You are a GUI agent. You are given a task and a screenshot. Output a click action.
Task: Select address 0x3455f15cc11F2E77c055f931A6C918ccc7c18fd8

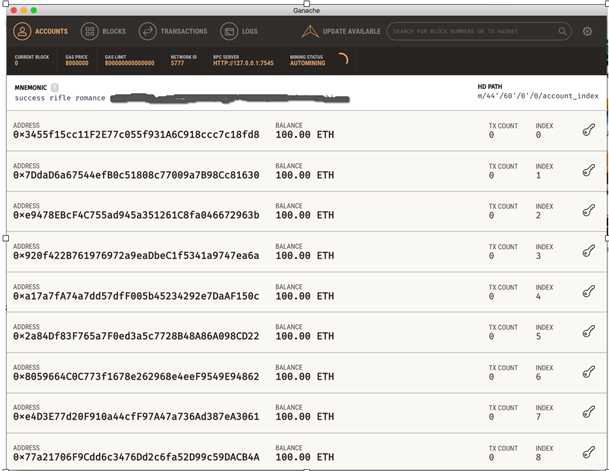[136, 135]
